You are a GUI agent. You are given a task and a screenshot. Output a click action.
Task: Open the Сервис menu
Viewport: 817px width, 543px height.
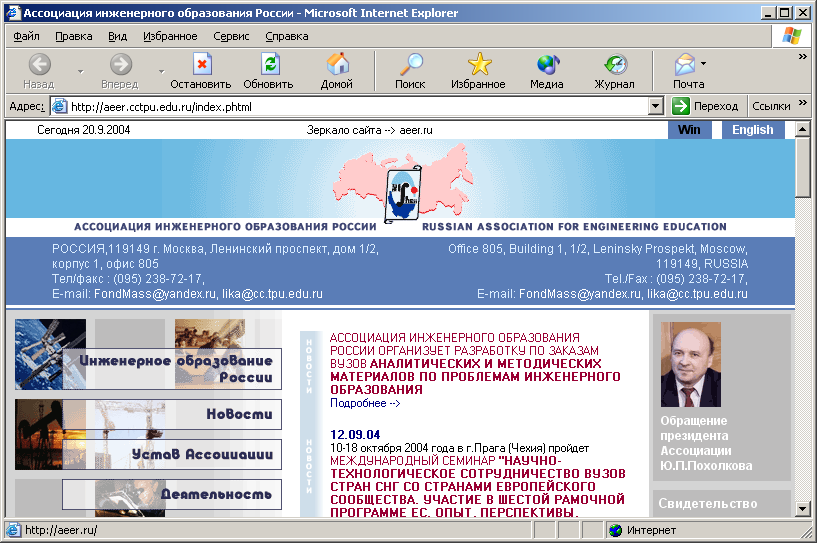231,36
